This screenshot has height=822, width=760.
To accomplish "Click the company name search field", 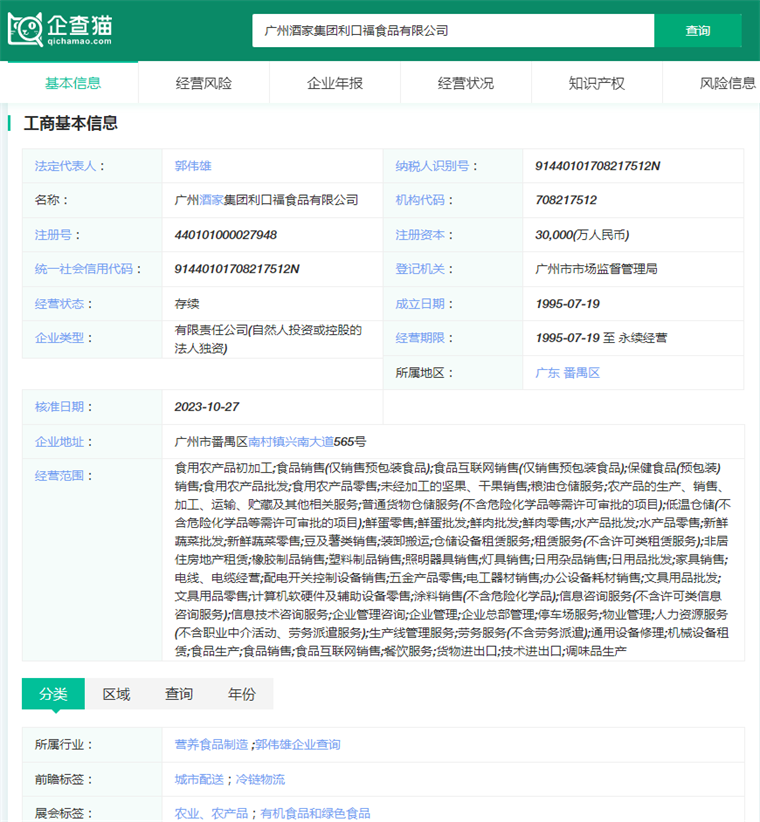I will click(453, 30).
